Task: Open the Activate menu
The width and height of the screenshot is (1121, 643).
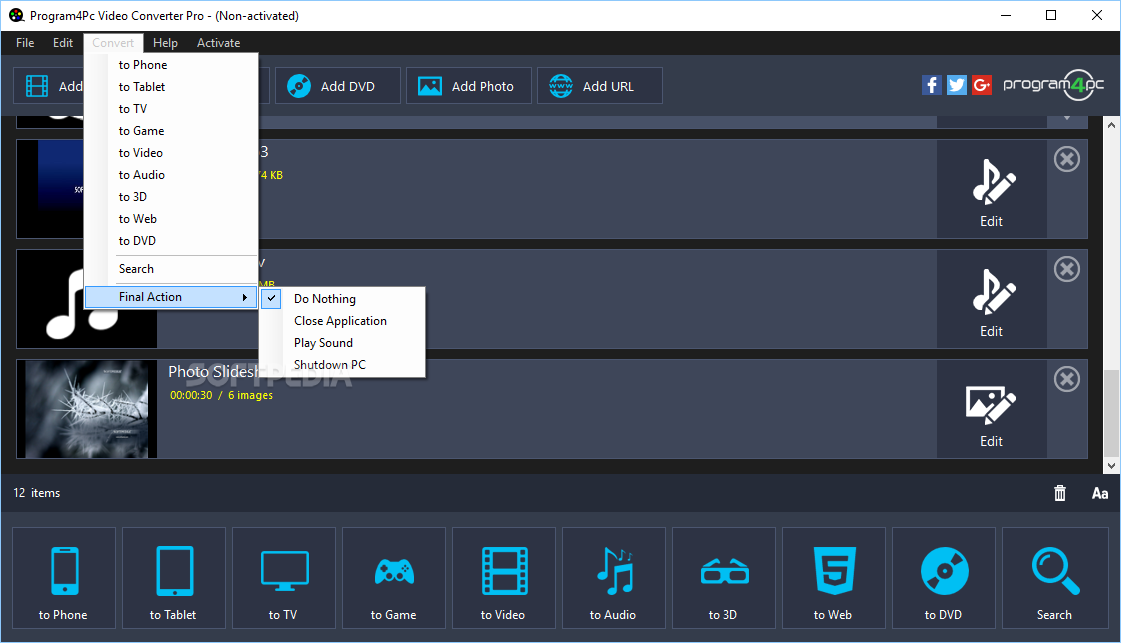Action: tap(219, 43)
